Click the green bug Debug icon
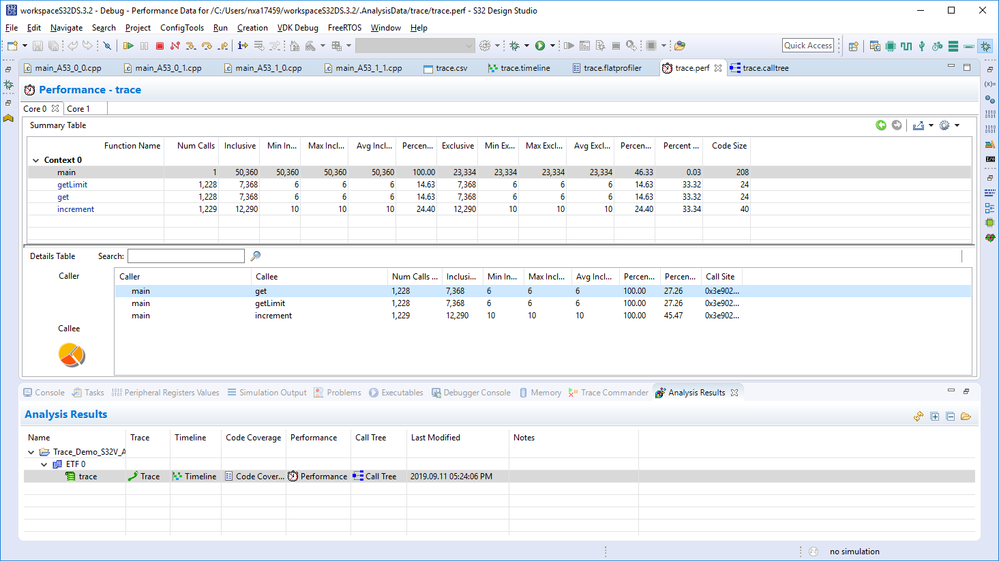The height and width of the screenshot is (561, 999). tap(514, 46)
